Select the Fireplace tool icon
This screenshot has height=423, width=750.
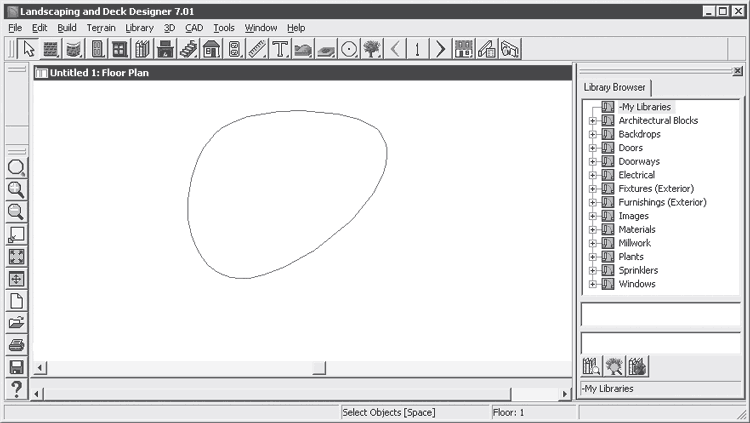point(166,49)
